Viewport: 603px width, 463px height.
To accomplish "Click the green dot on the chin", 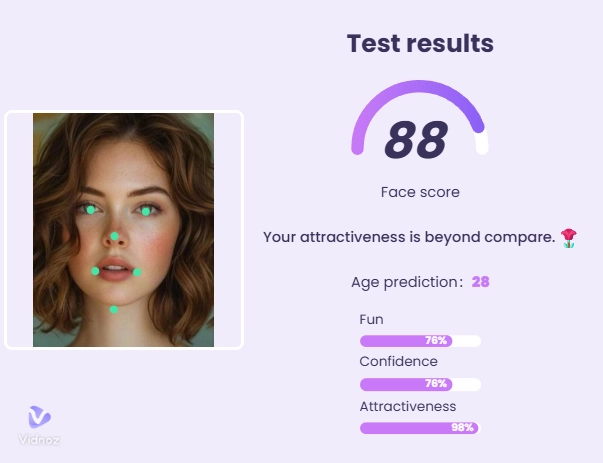I will point(114,309).
